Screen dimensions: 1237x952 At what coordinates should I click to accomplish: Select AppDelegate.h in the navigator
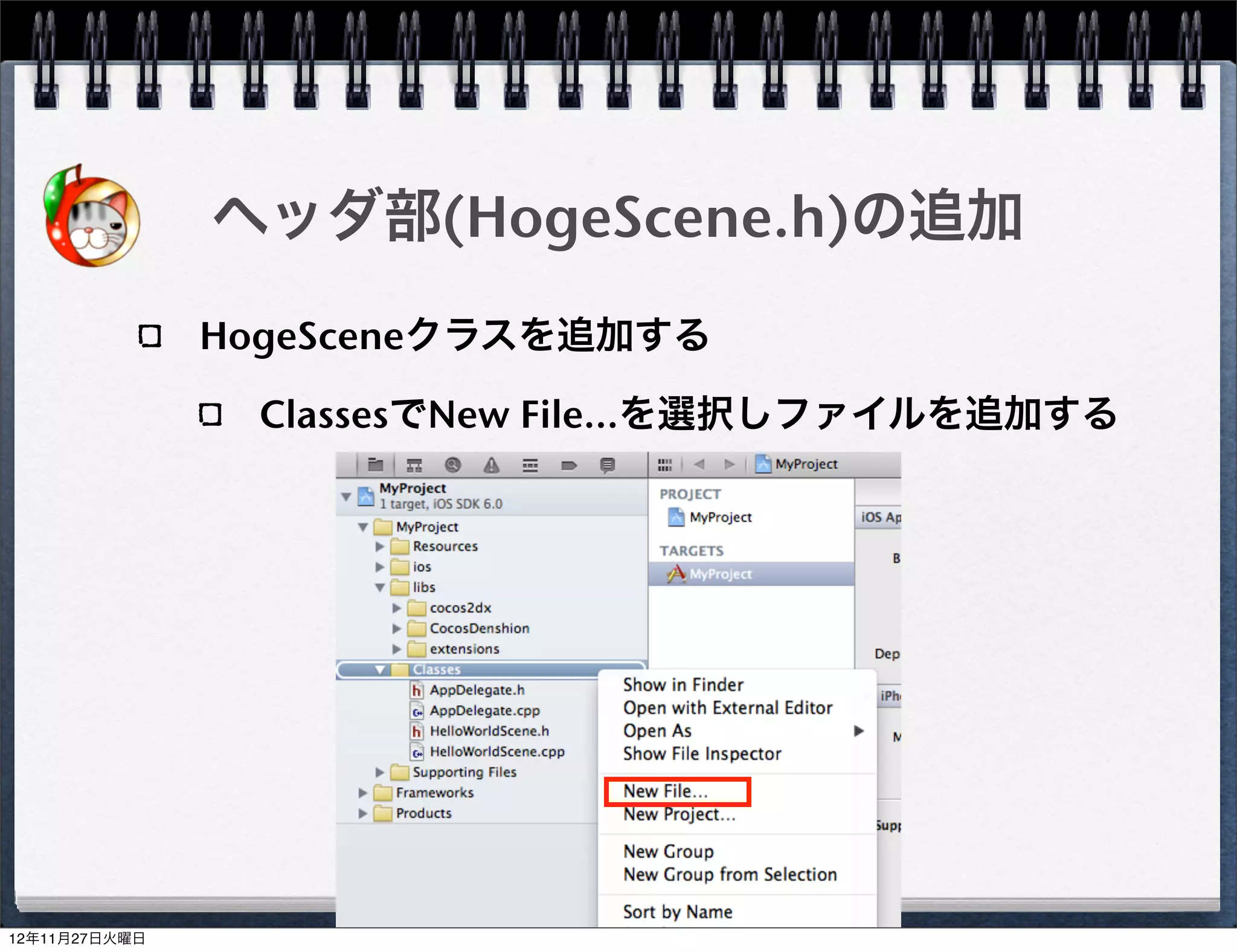(x=477, y=690)
